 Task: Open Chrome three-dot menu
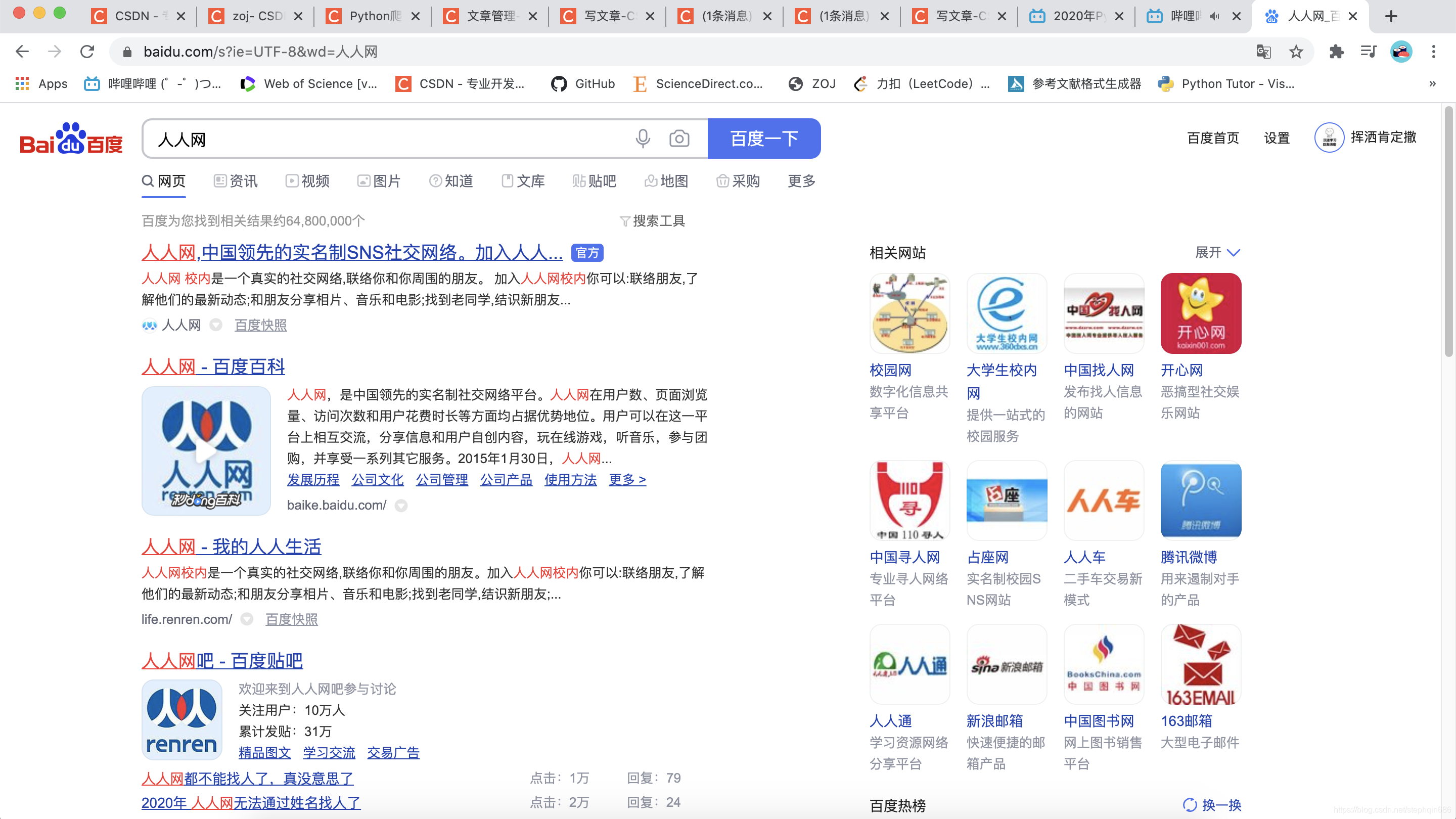pos(1433,52)
